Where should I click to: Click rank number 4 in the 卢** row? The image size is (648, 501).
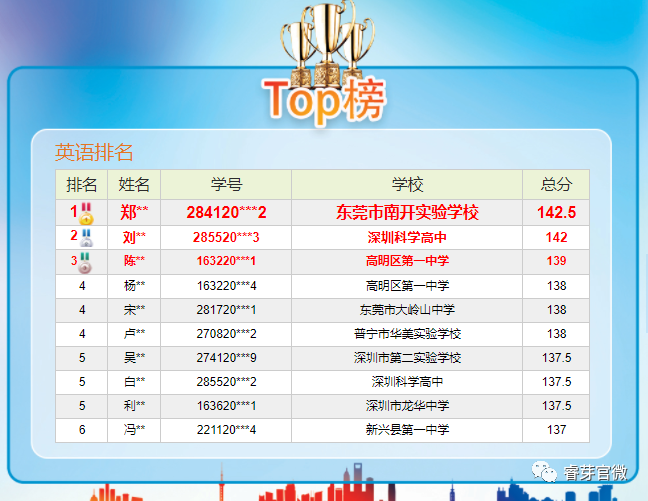[82, 334]
